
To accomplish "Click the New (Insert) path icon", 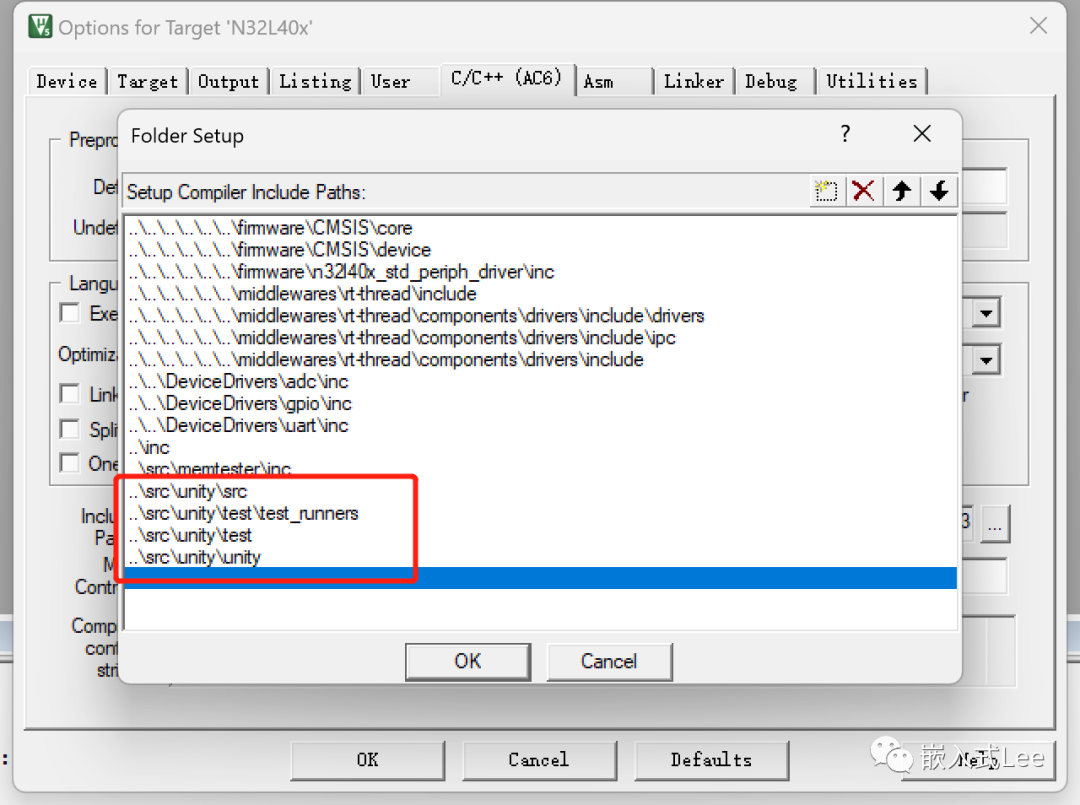I will click(x=826, y=191).
